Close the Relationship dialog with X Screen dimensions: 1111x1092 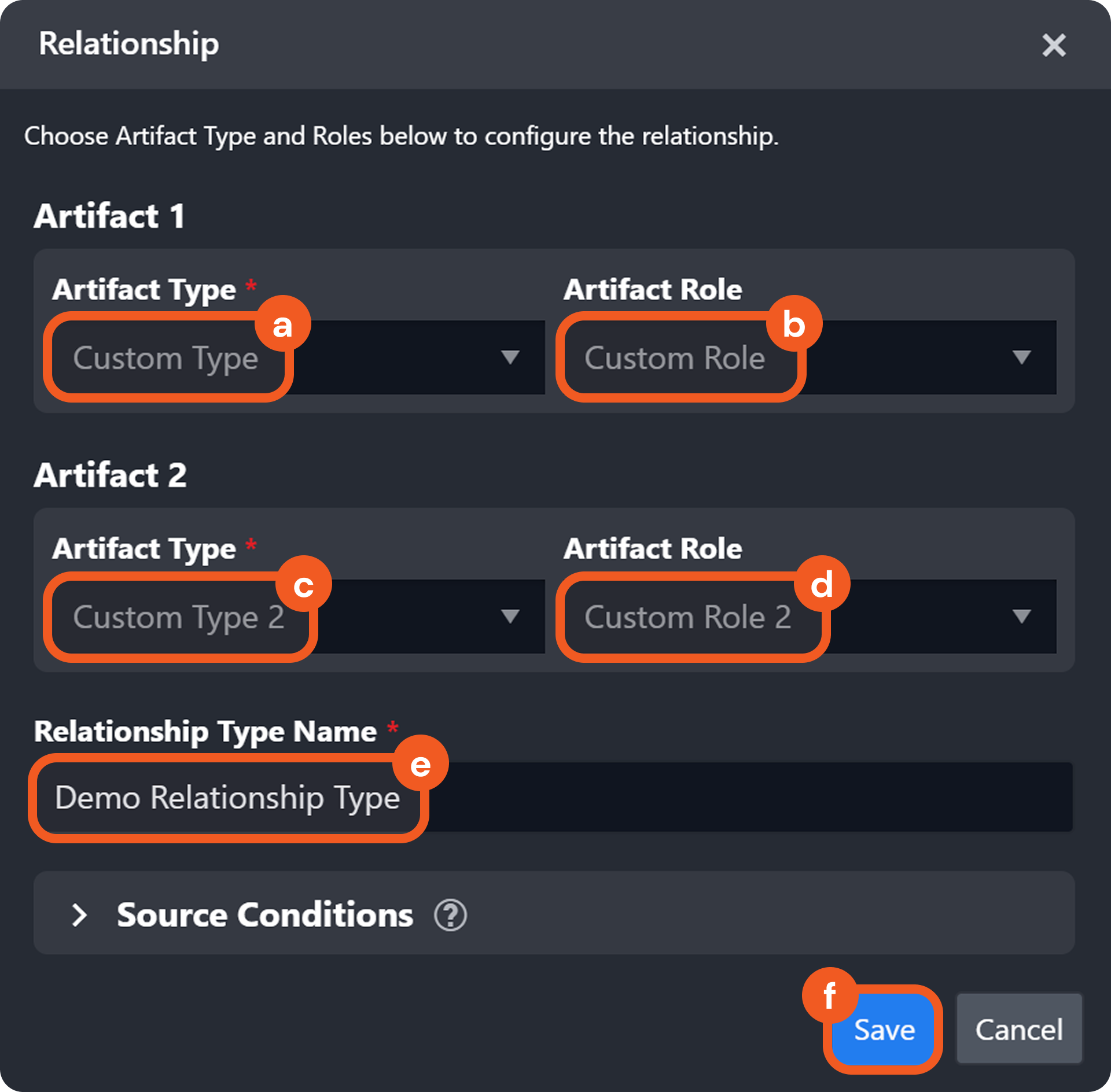click(x=1054, y=45)
